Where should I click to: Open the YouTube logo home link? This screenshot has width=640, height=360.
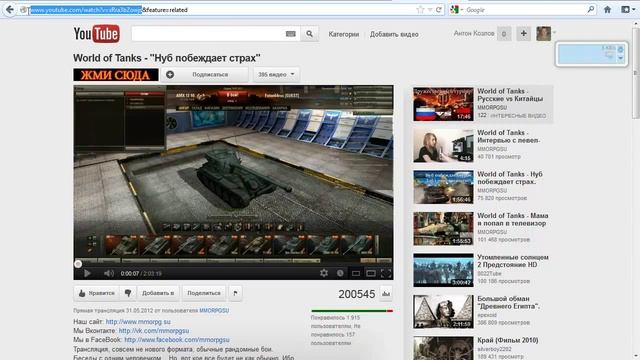pyautogui.click(x=97, y=33)
